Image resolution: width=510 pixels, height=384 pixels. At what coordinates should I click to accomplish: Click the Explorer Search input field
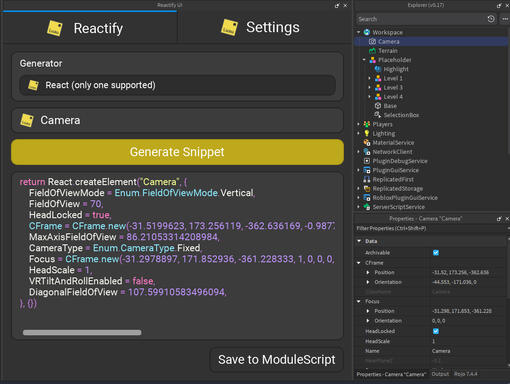pos(421,19)
